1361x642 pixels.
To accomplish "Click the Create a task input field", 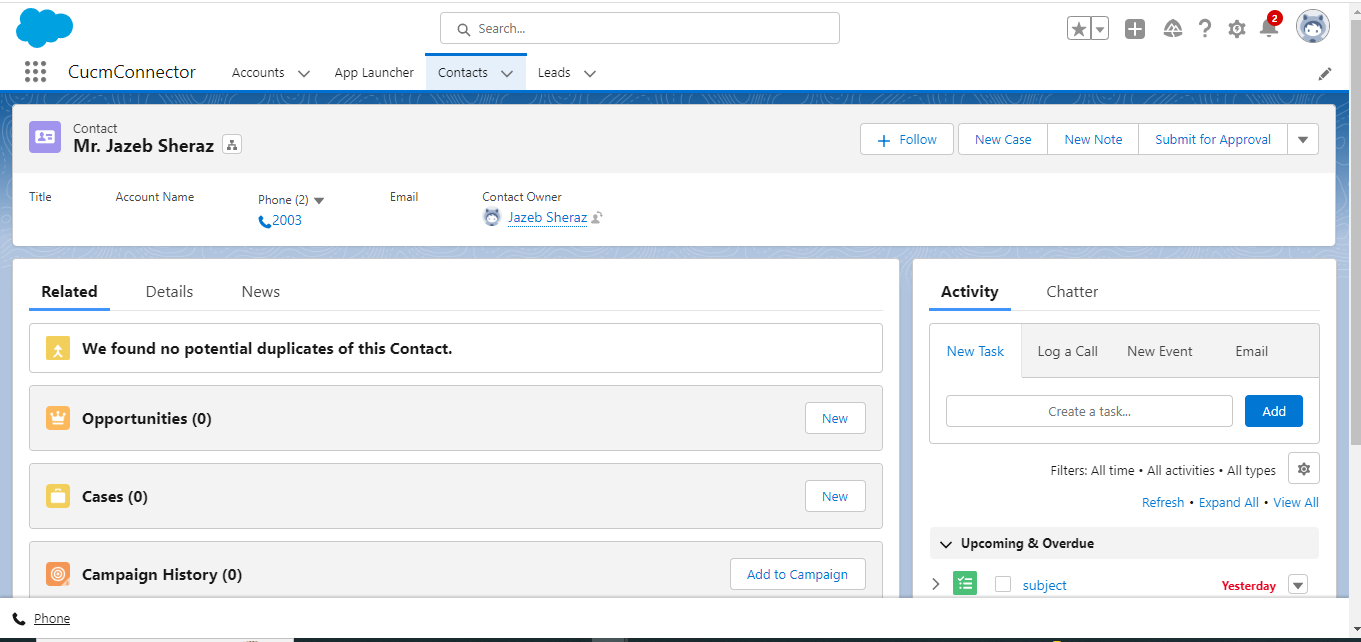I will click(1089, 411).
